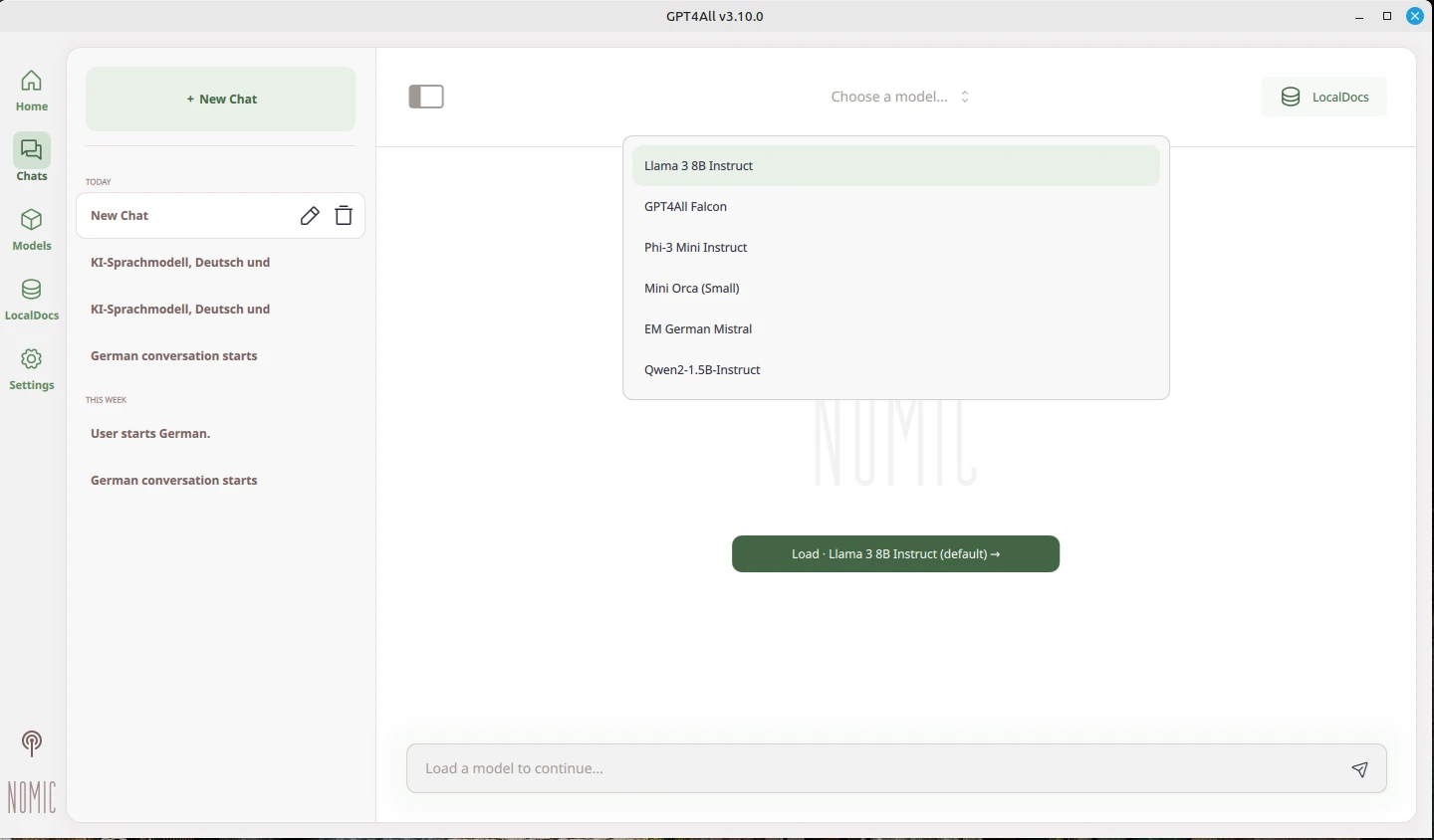The width and height of the screenshot is (1434, 840).
Task: Start a chat with + New Chat button
Action: tap(221, 100)
